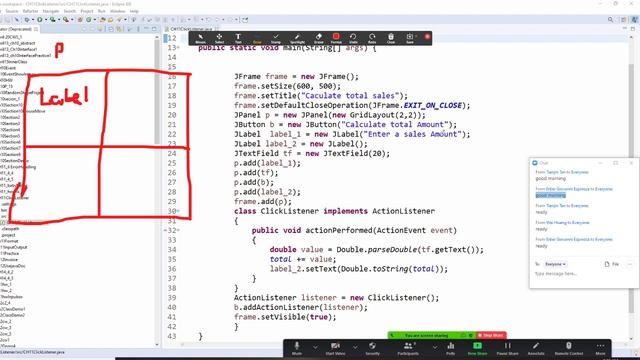This screenshot has height=360, width=640.
Task: Open the Source menu in Eclipse
Action: pyautogui.click(x=11, y=11)
